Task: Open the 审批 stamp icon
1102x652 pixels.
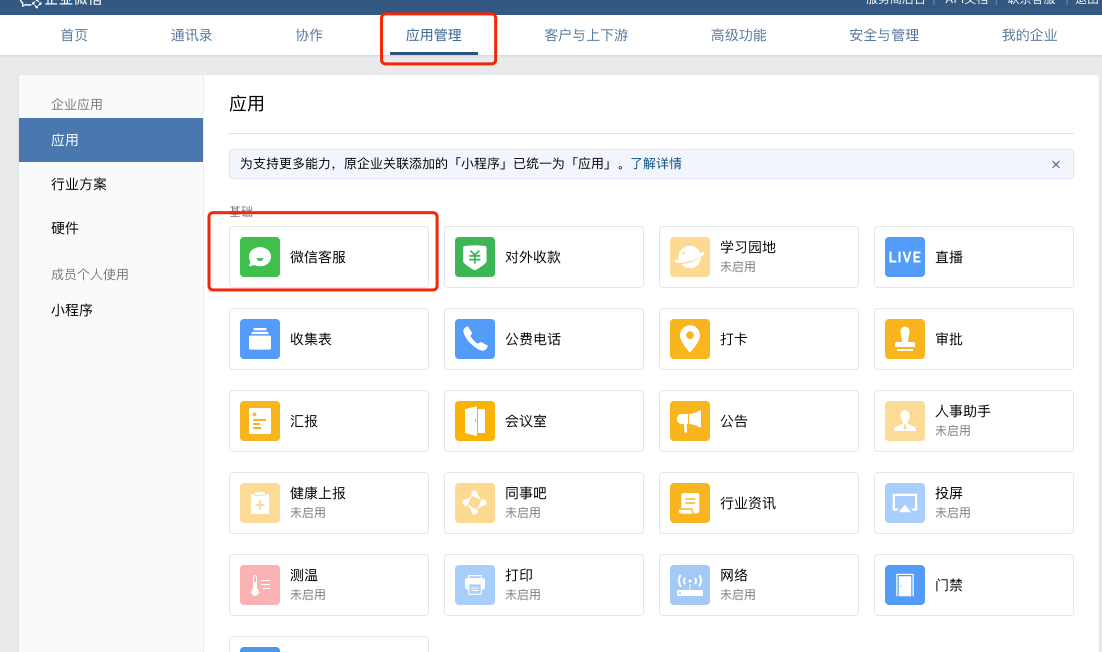Action: (905, 339)
